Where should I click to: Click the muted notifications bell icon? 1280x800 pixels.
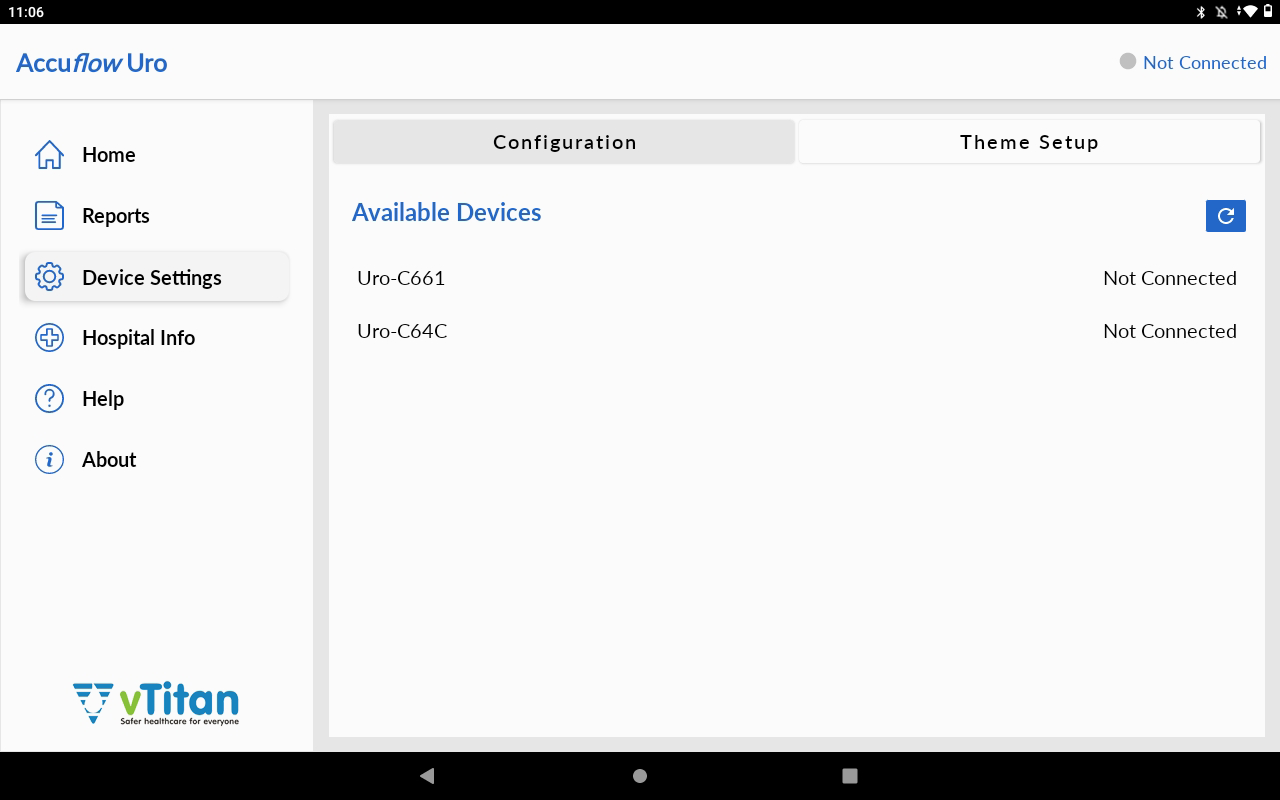[x=1221, y=12]
